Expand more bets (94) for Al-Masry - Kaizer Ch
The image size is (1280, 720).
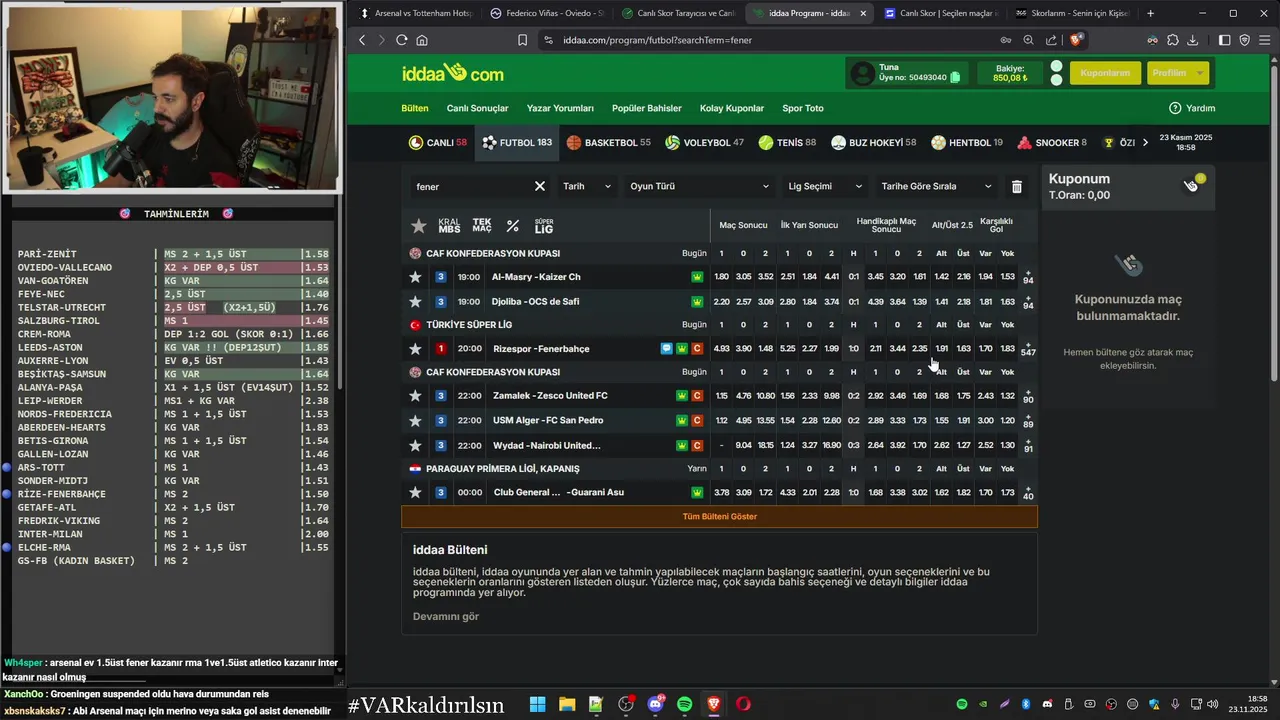1028,276
